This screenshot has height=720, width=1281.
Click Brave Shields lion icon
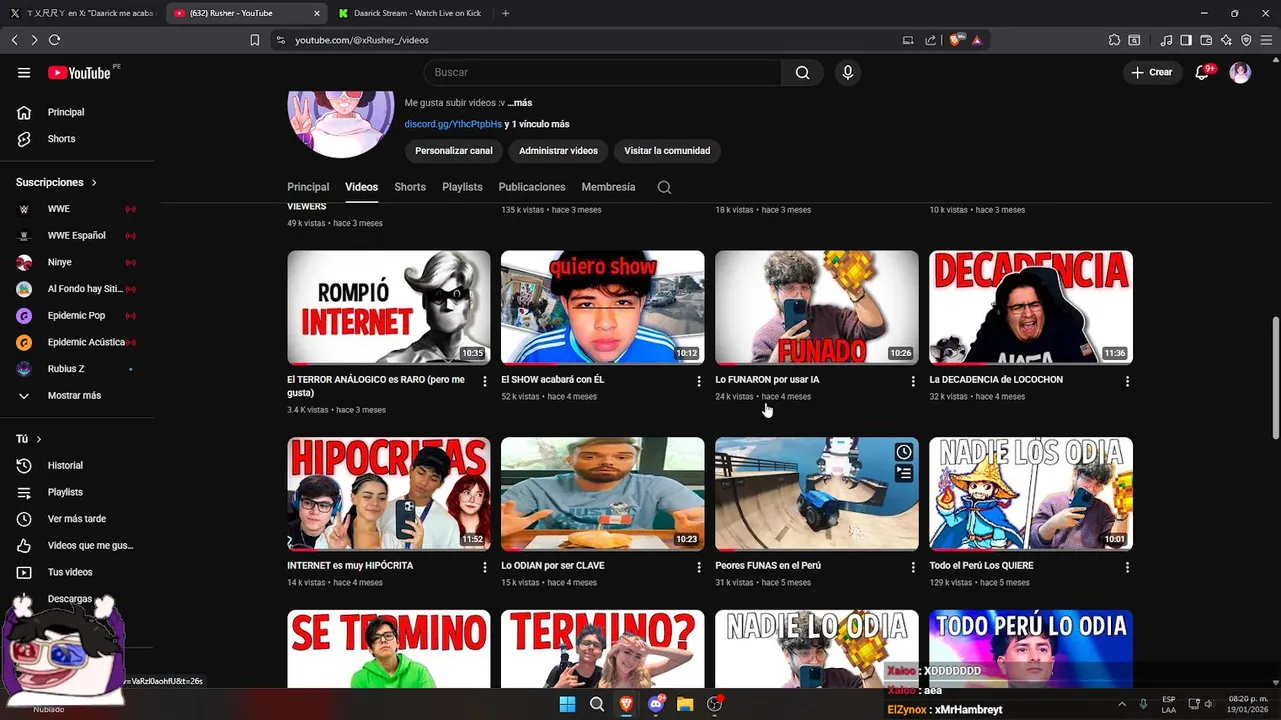pyautogui.click(x=956, y=40)
